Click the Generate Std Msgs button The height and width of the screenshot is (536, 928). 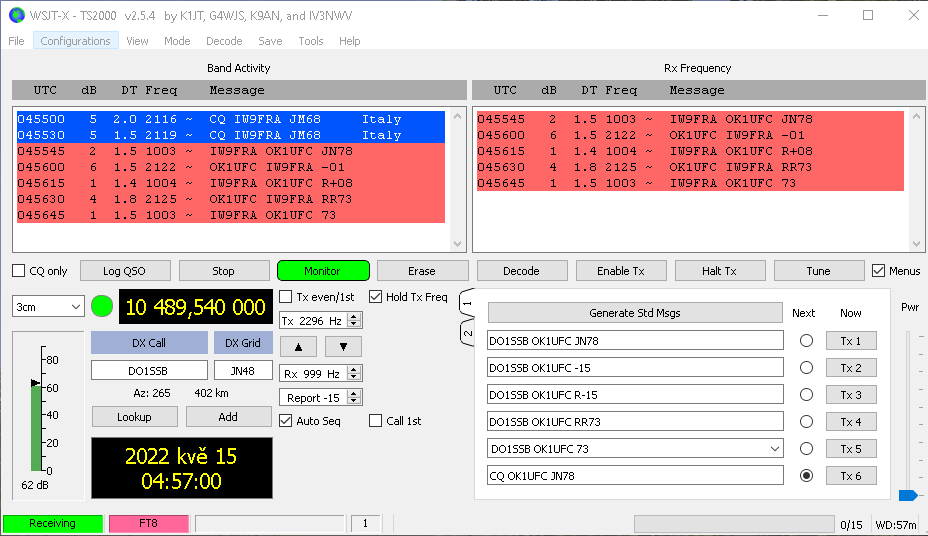click(x=634, y=313)
